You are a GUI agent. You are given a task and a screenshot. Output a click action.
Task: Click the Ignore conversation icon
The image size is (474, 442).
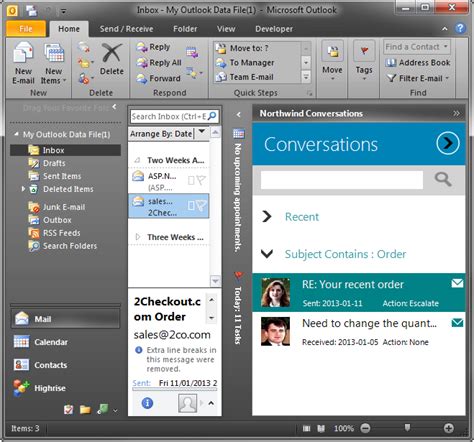tap(84, 47)
